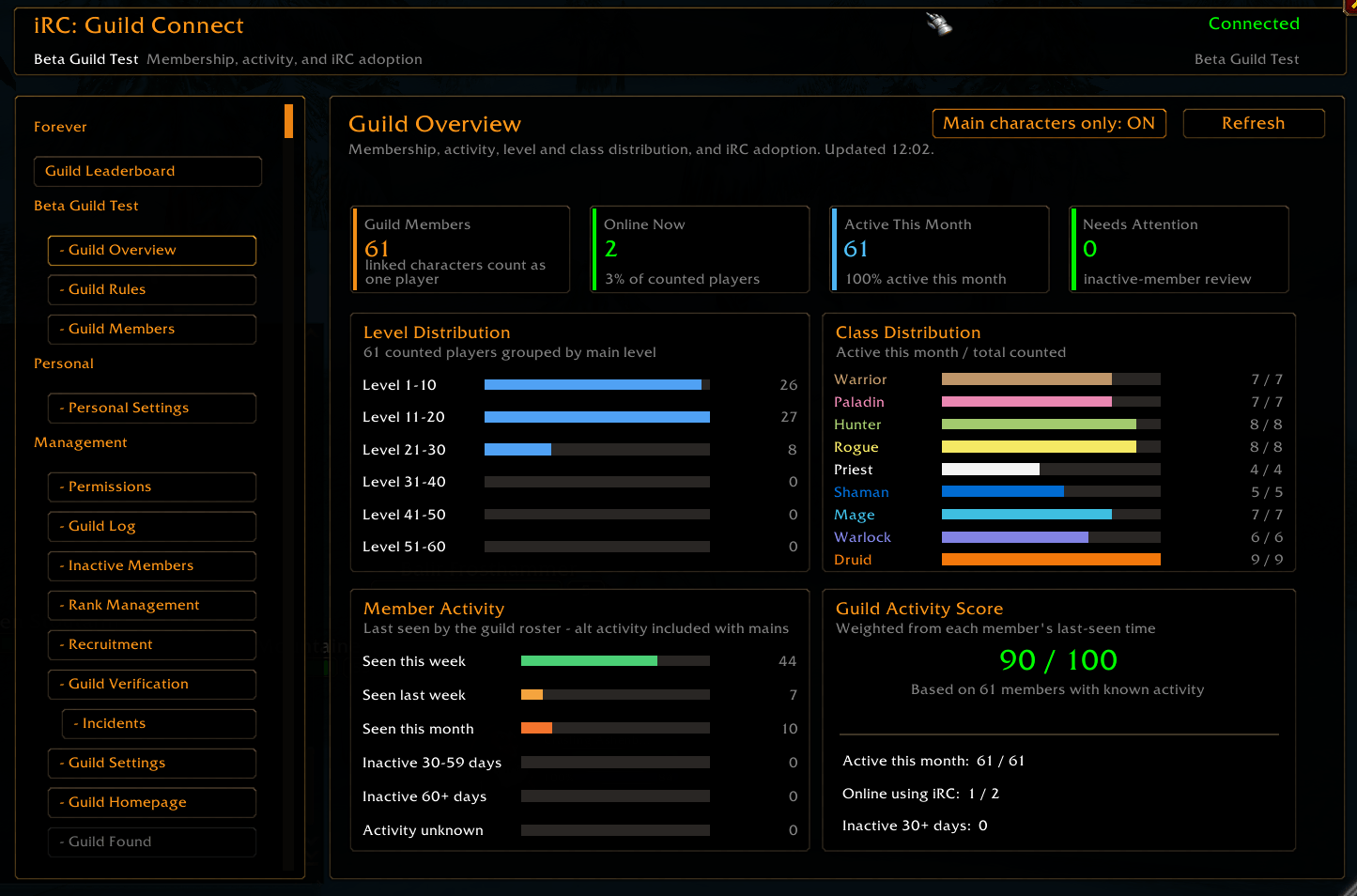Screen dimensions: 1357x896
Task: Click the Warlock class label
Action: tap(862, 537)
